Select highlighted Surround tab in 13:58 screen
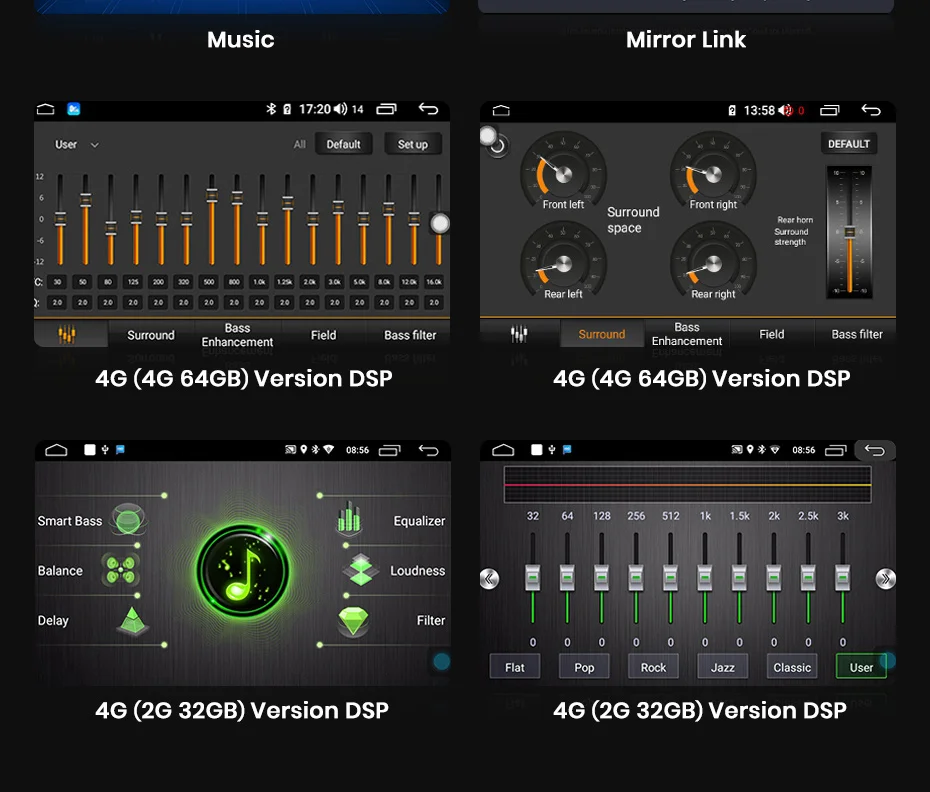 [601, 334]
